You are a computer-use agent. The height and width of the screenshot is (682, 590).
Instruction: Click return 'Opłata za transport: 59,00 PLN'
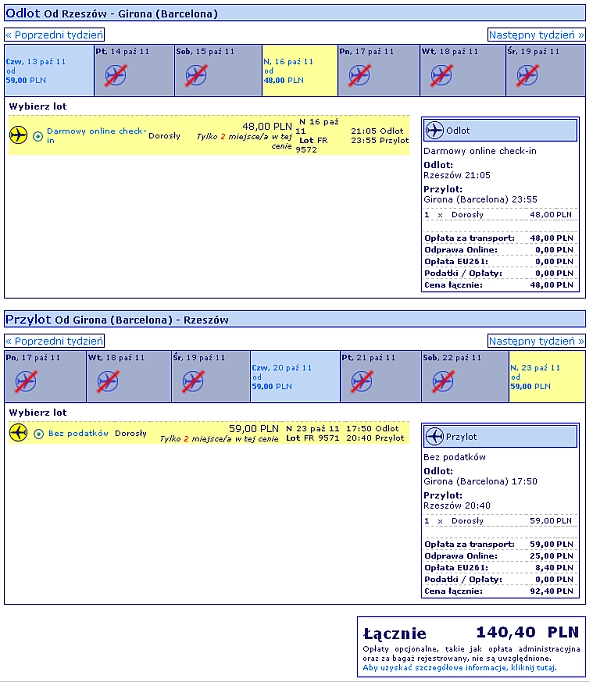(499, 545)
